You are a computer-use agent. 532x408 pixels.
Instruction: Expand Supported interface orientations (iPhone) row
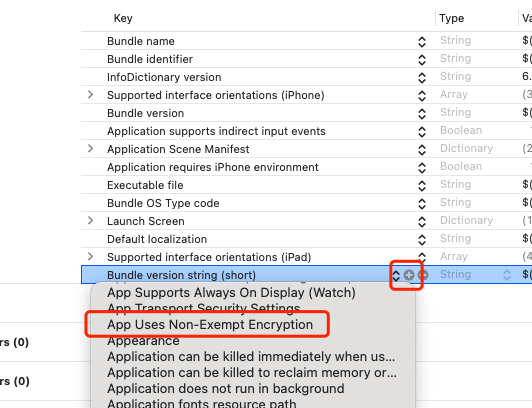[90, 95]
